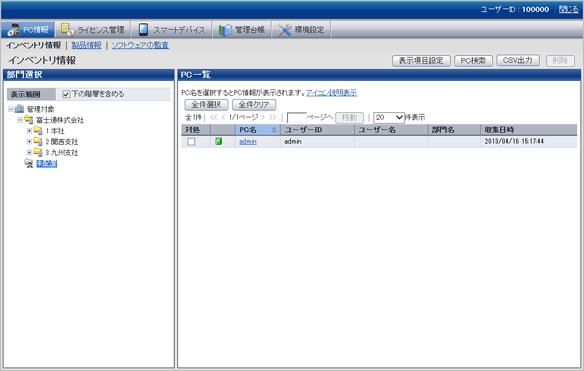Expand the 1 本社 node
584x371 pixels.
click(x=29, y=131)
